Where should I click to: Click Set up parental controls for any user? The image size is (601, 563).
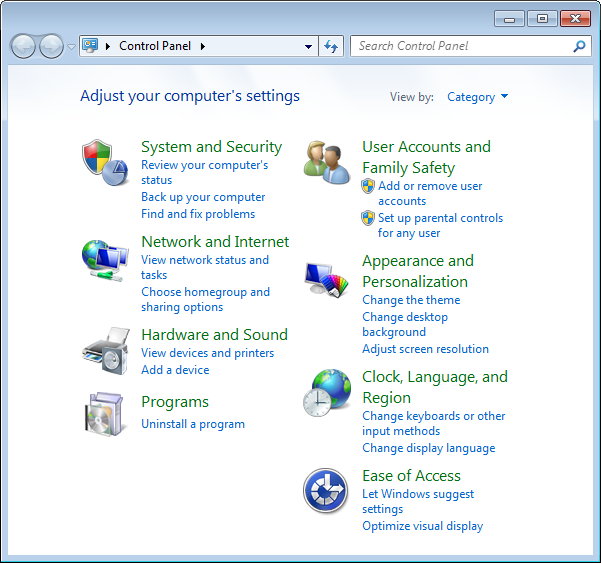click(x=440, y=225)
